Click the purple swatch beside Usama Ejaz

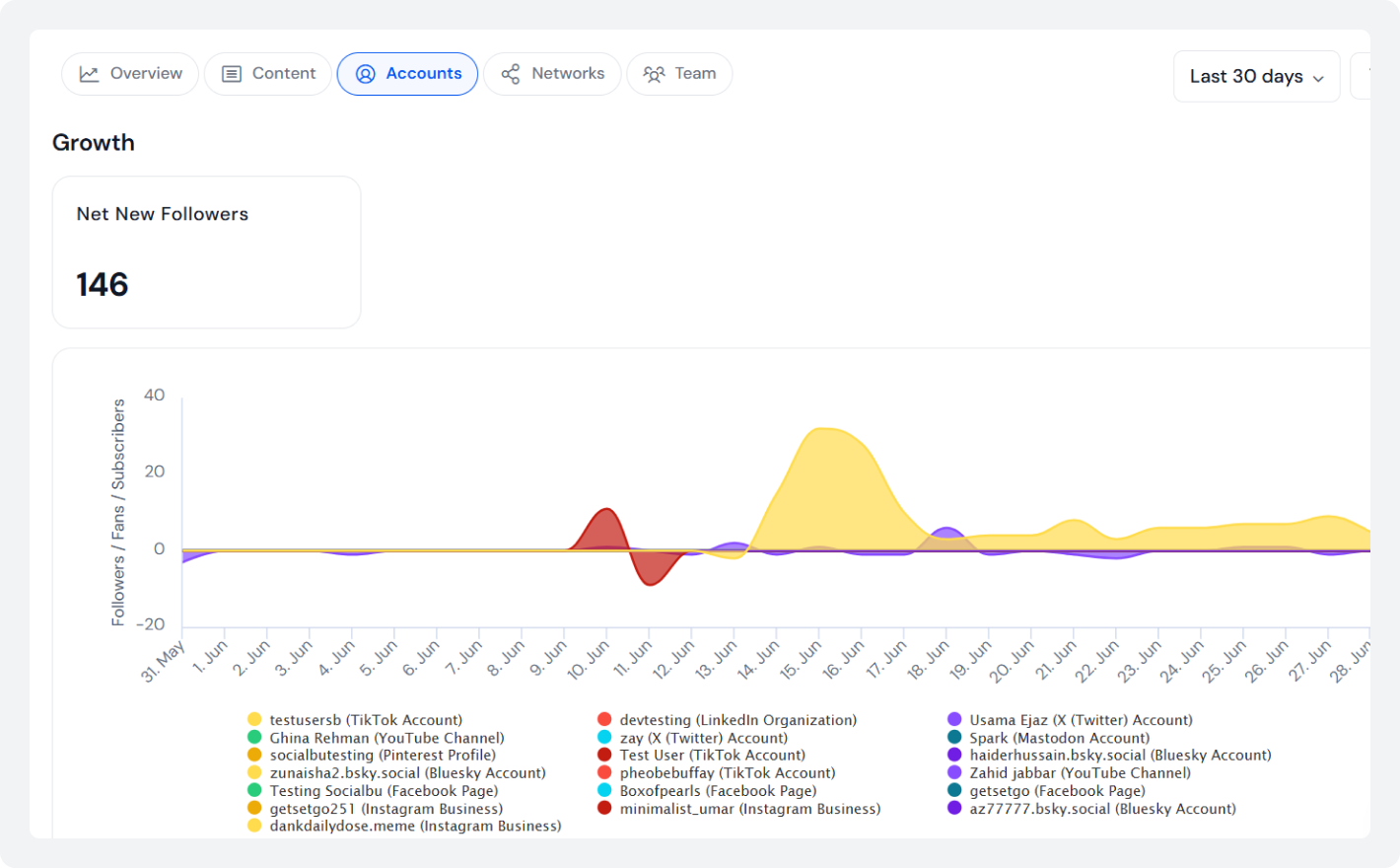tap(954, 720)
